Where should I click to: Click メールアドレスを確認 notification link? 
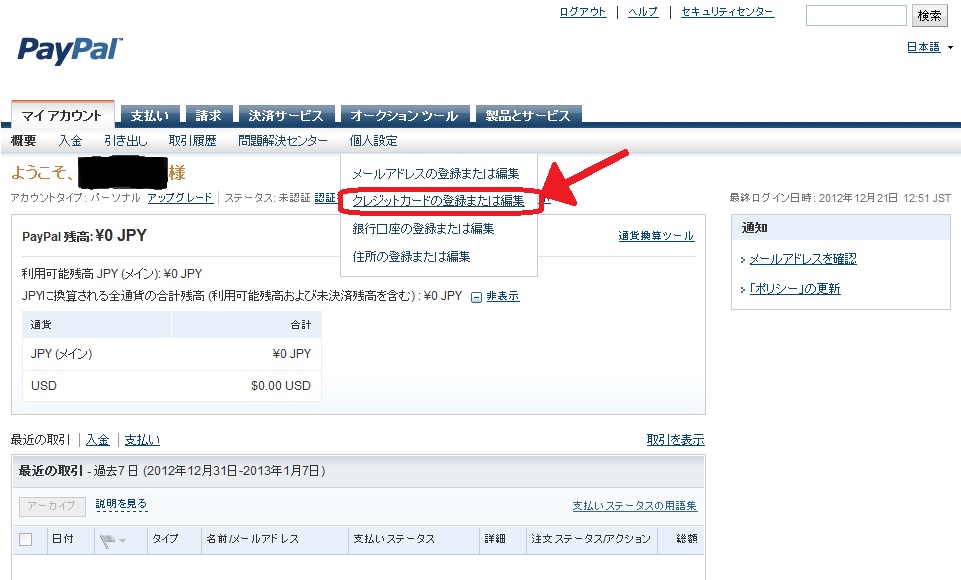tap(803, 259)
